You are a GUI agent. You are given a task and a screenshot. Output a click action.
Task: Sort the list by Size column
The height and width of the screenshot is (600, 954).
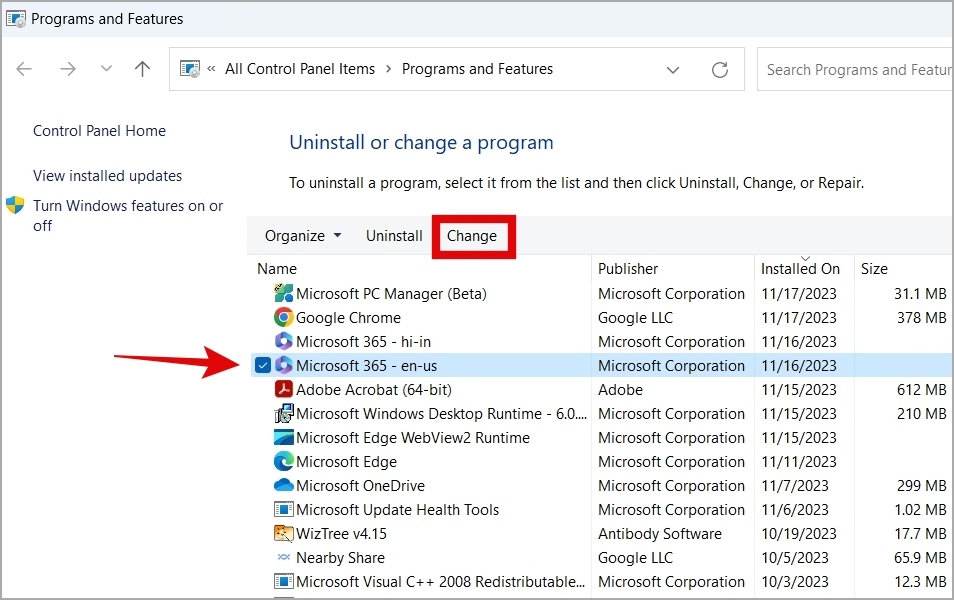tap(874, 269)
